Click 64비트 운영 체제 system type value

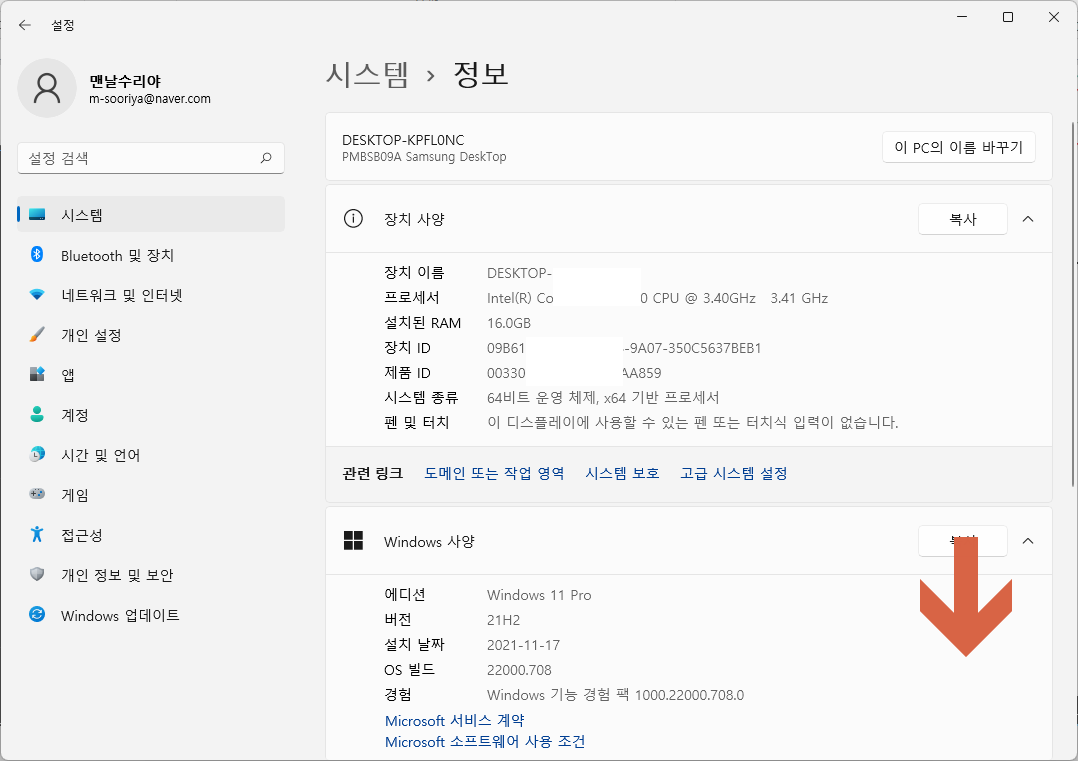pos(603,397)
